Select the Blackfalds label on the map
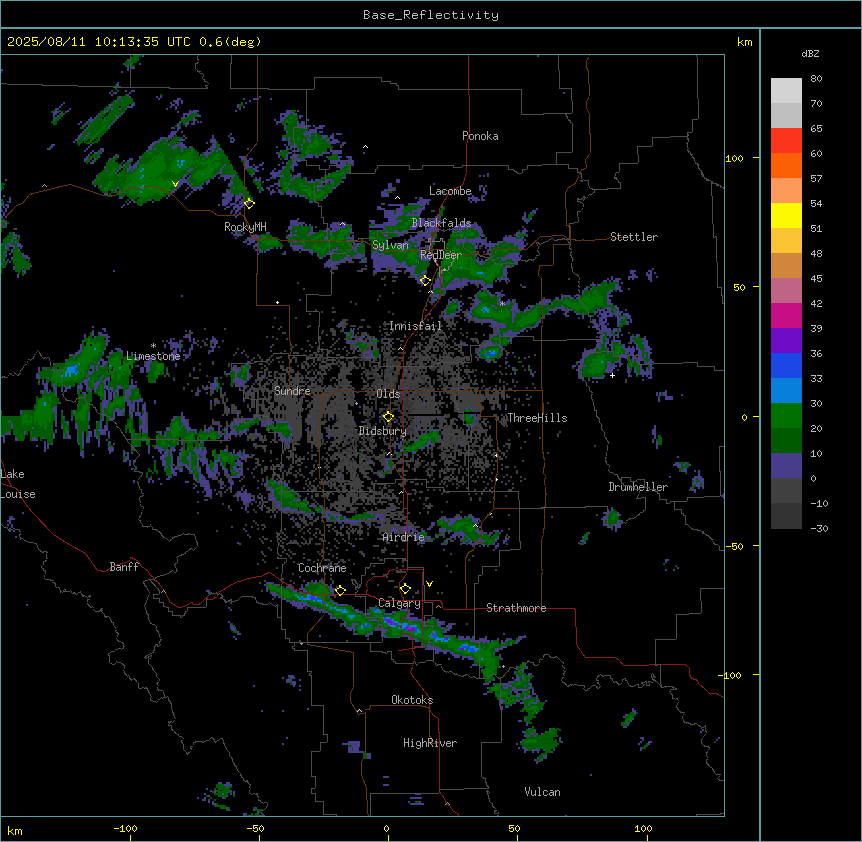 point(441,223)
